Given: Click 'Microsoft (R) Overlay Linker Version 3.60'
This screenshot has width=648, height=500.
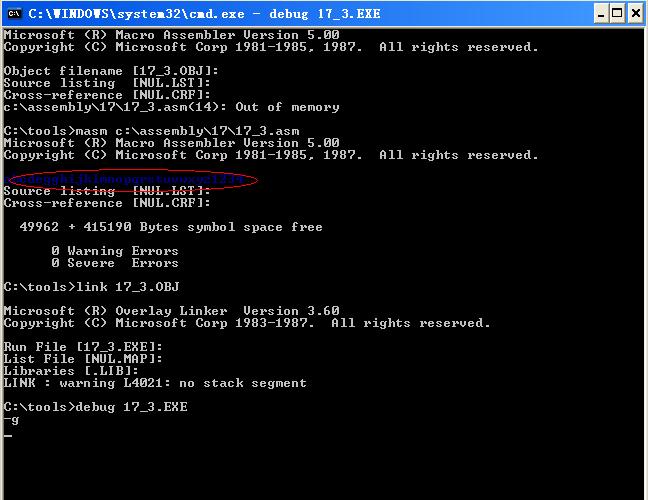Looking at the screenshot, I should [x=172, y=311].
